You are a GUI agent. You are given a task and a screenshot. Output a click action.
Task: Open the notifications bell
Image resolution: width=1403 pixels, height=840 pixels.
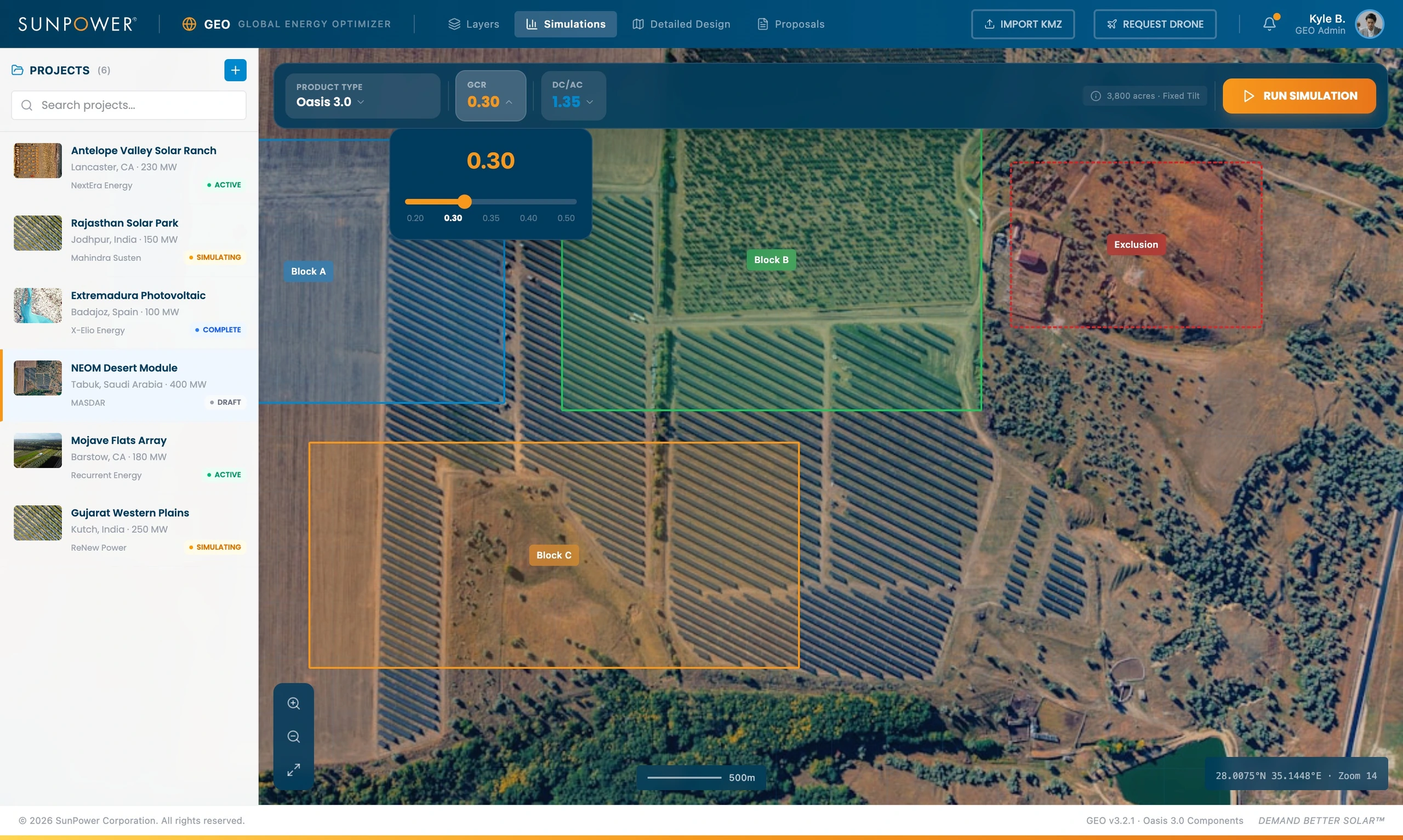tap(1269, 24)
